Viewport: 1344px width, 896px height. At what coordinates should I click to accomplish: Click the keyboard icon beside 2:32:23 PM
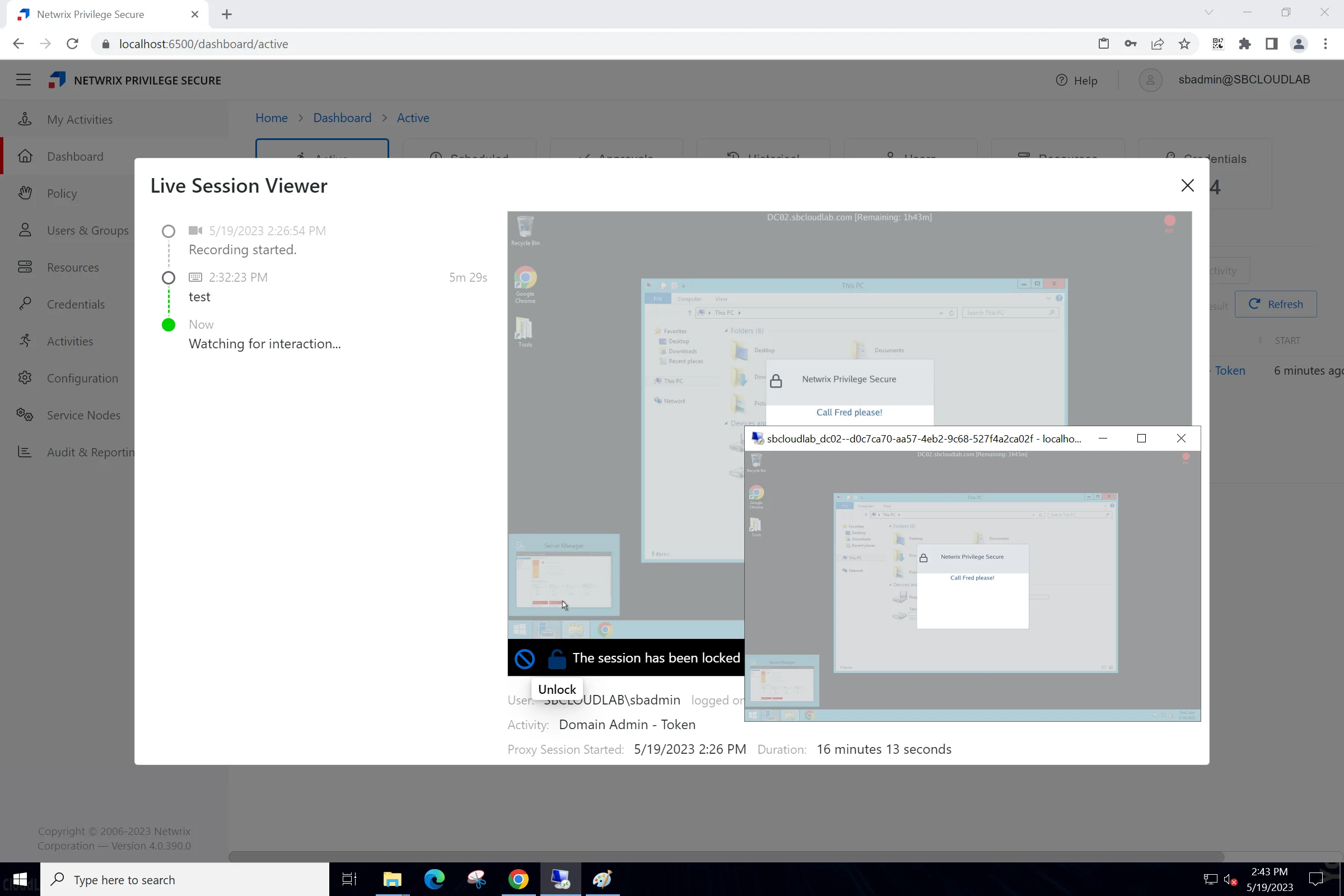point(195,277)
